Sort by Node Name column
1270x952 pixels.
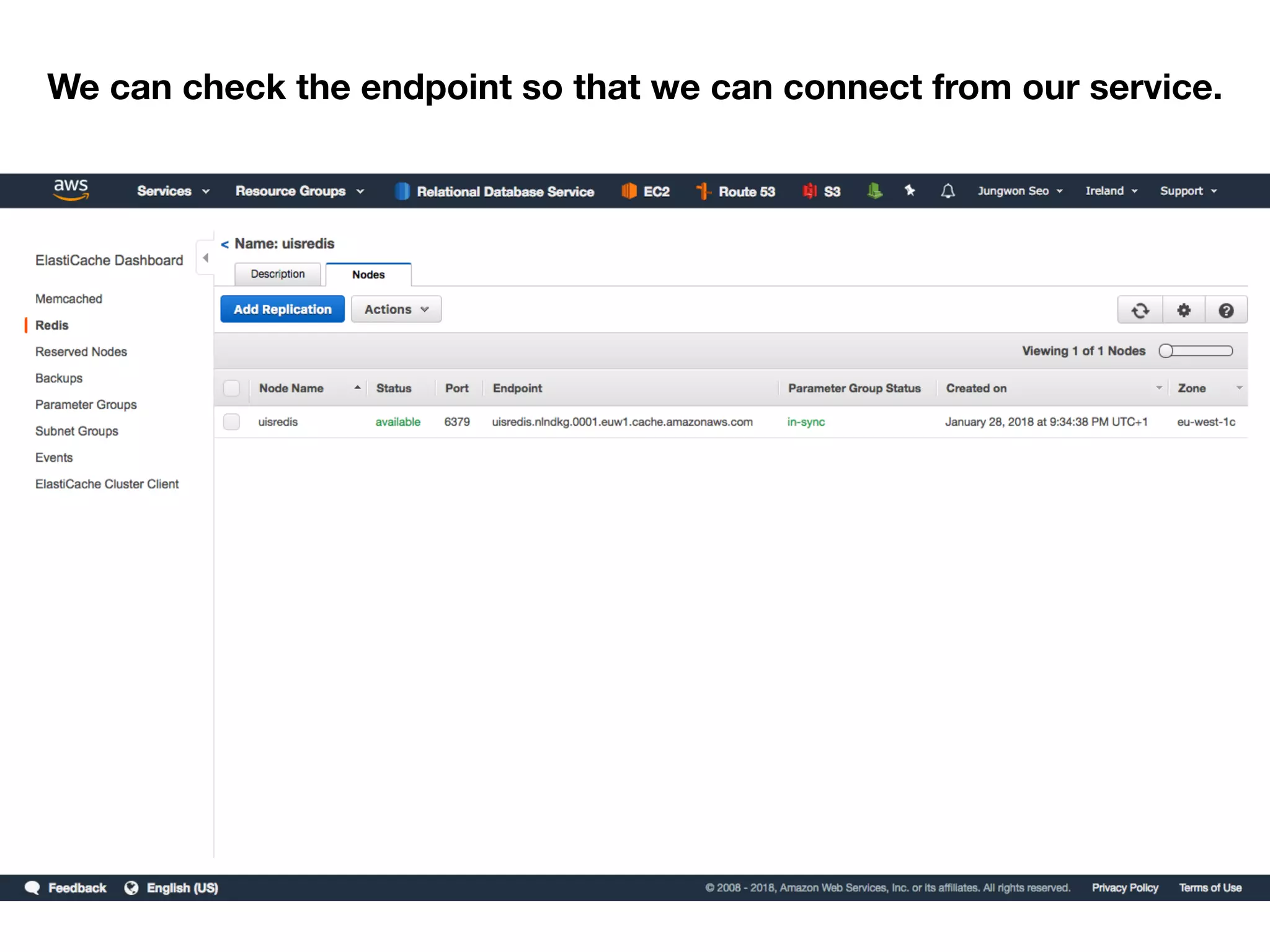(309, 388)
